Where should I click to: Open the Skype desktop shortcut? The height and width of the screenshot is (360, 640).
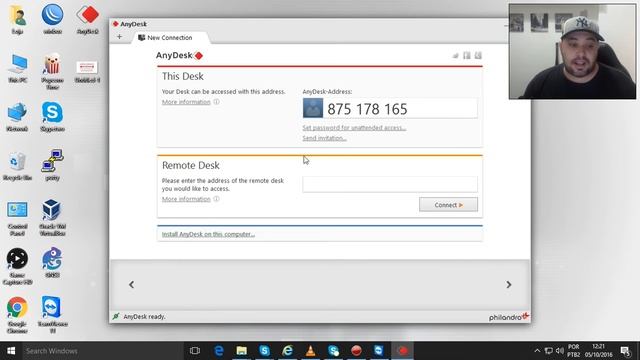(x=52, y=117)
